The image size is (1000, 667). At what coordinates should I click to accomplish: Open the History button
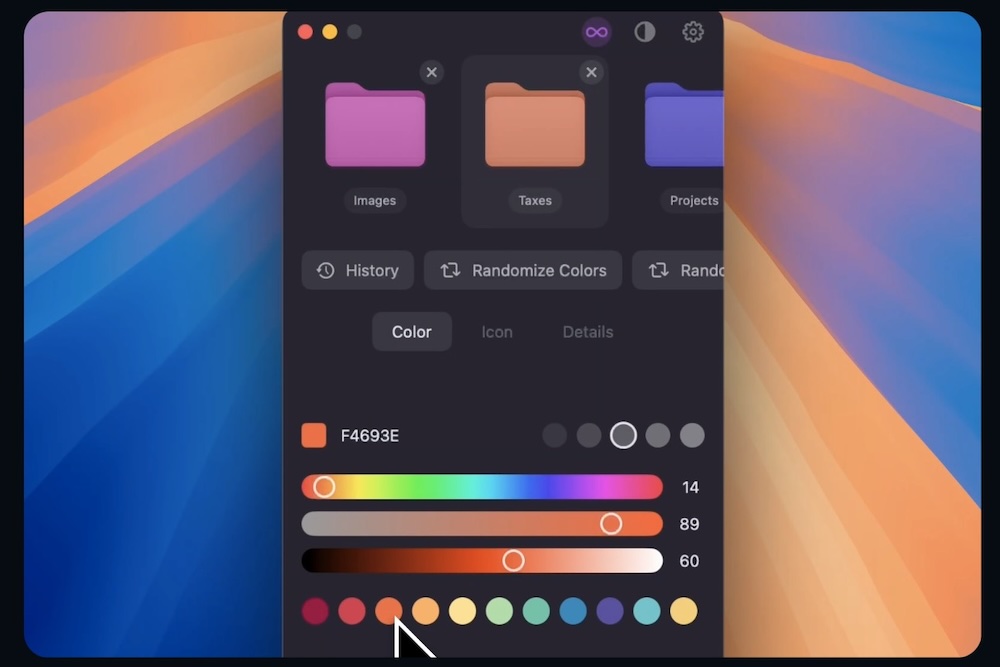[x=358, y=270]
